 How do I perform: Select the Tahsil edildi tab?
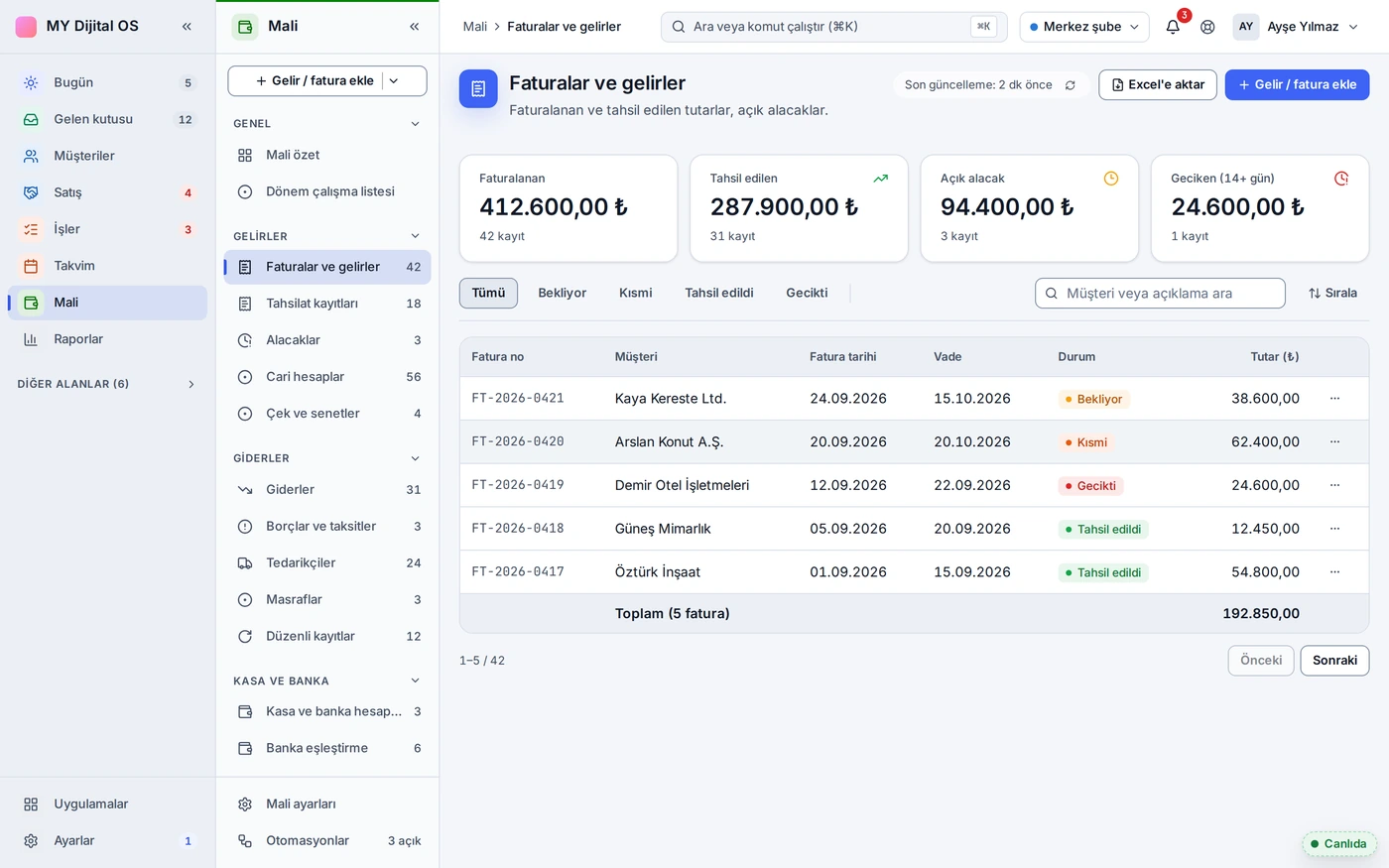[719, 293]
